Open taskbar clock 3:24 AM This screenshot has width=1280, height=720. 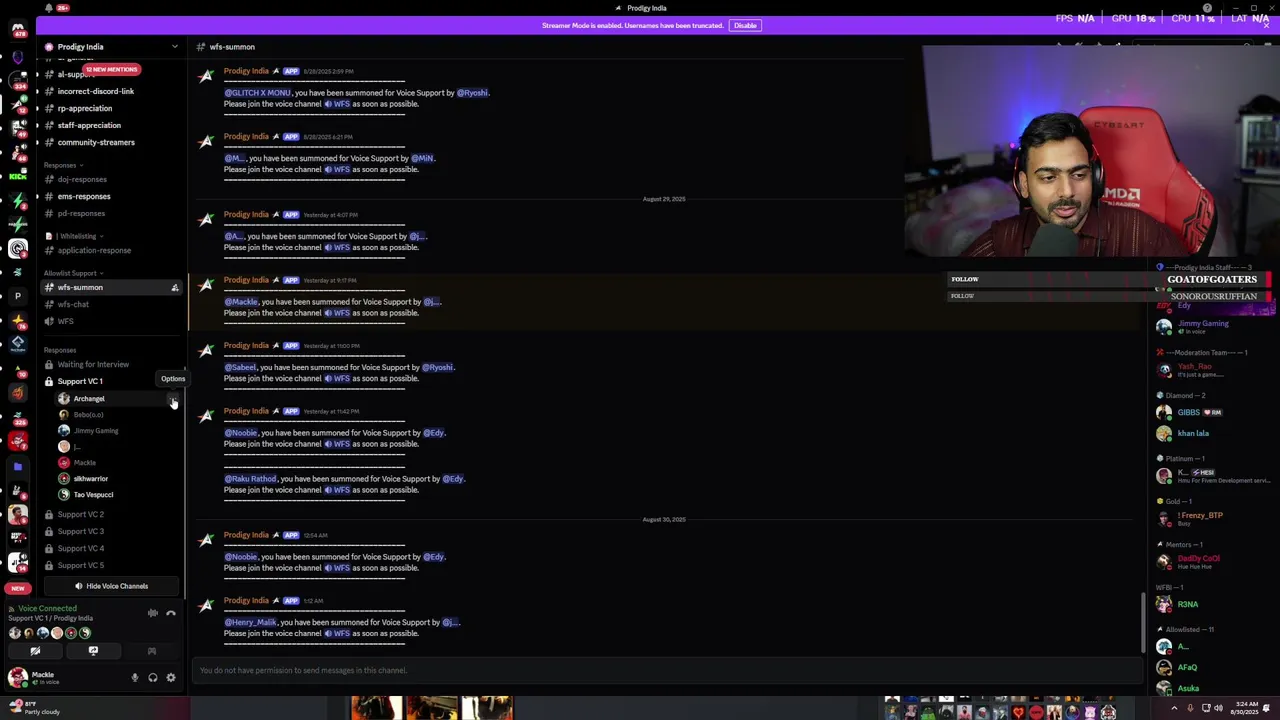coord(1245,708)
